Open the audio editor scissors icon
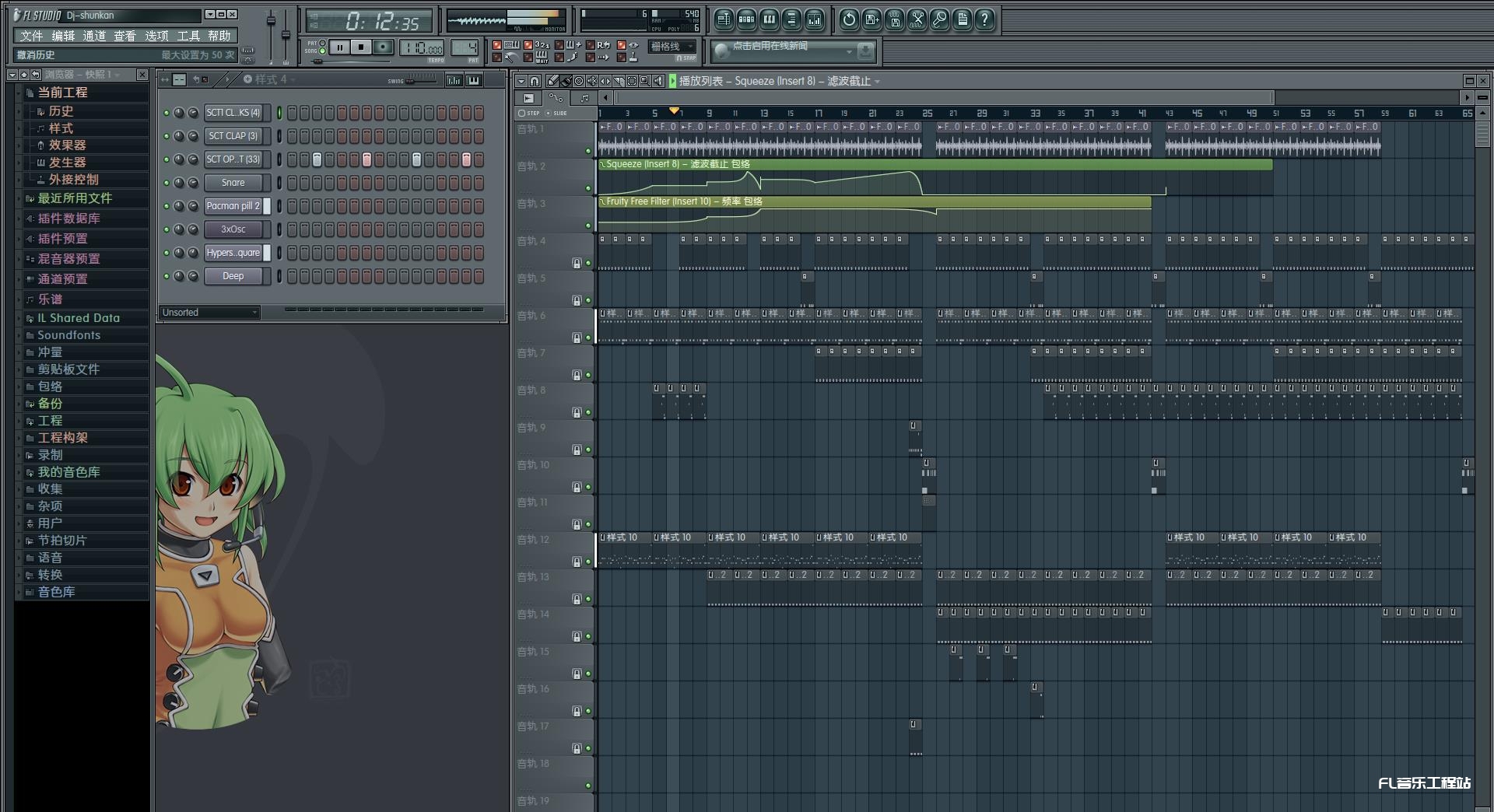Image resolution: width=1494 pixels, height=812 pixels. 917,19
